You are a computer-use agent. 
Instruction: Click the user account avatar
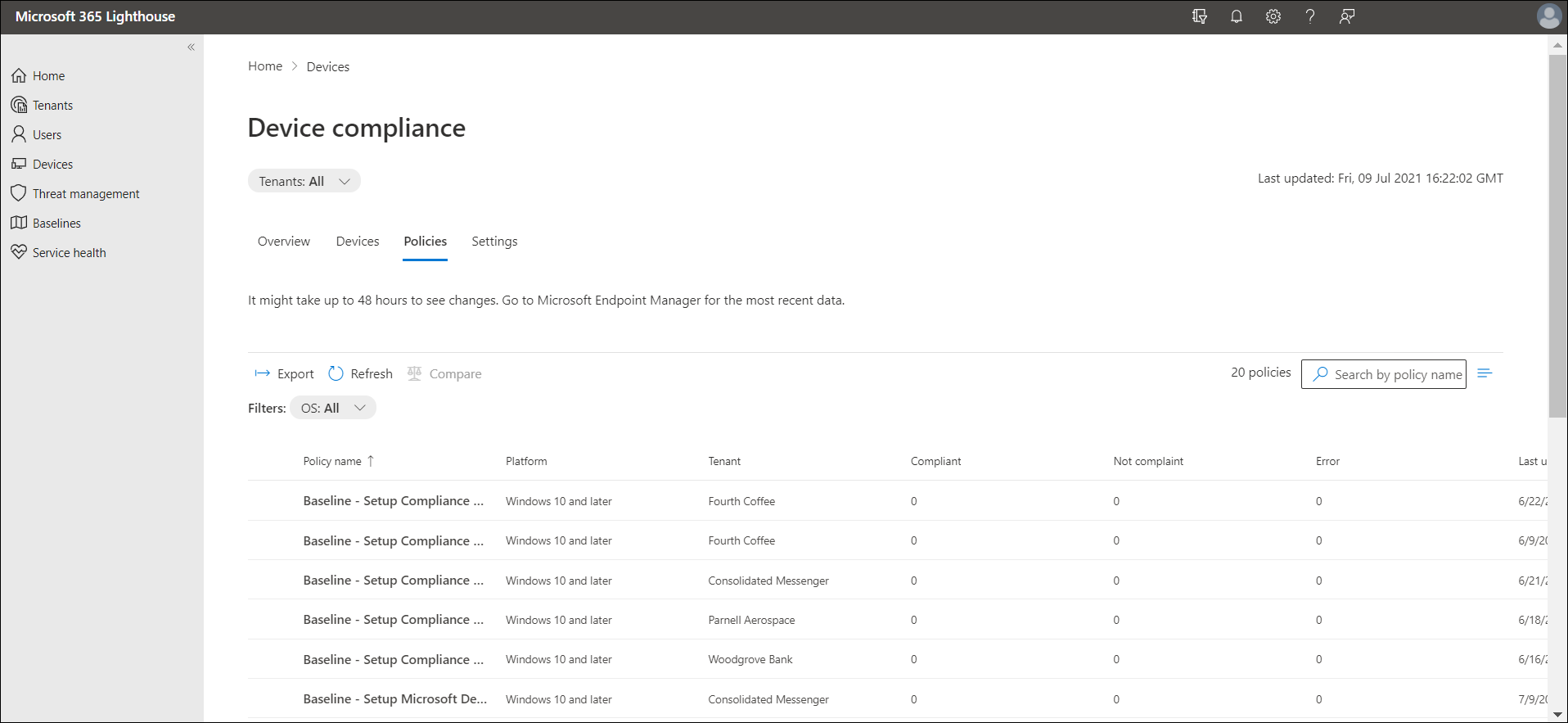pos(1548,16)
